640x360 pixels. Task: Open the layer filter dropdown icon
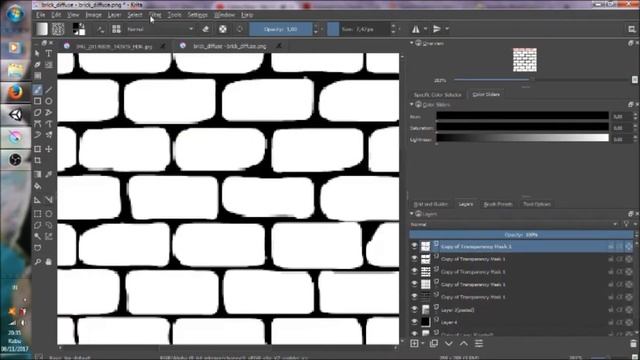click(x=627, y=224)
